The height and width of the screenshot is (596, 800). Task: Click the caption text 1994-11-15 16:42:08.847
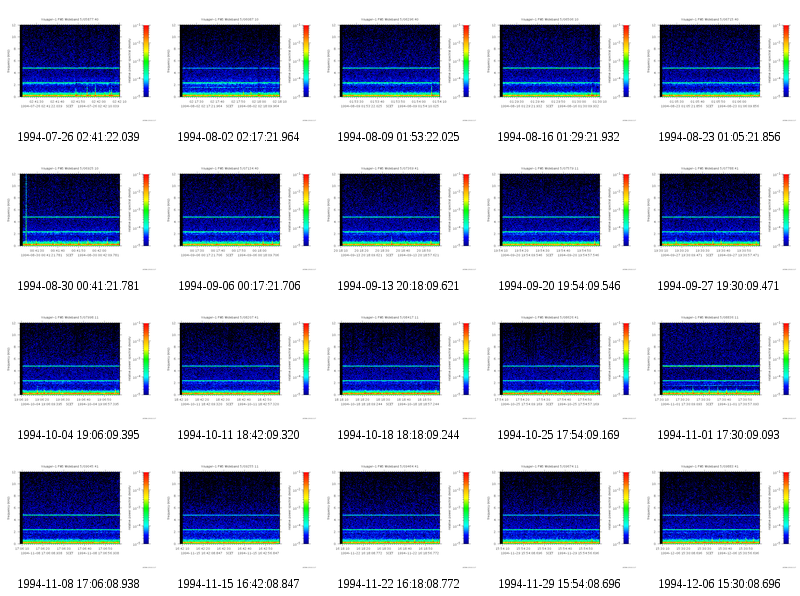coord(238,584)
